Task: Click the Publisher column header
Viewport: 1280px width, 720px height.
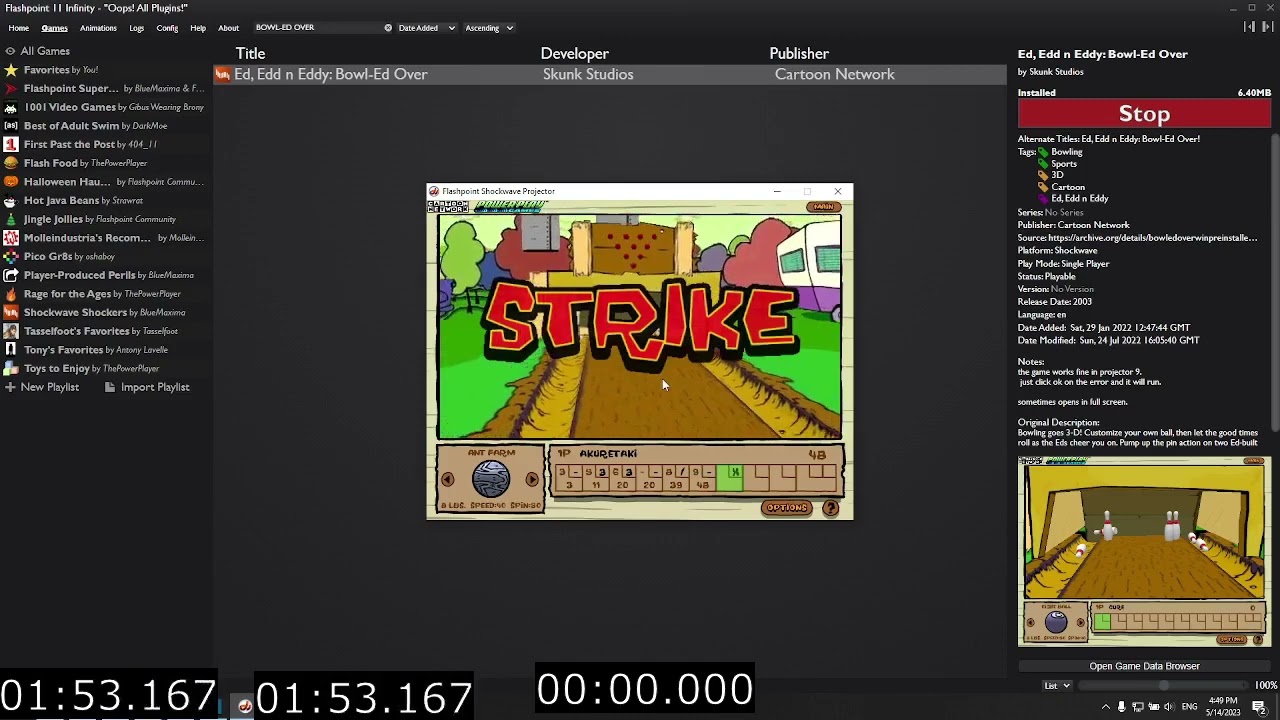Action: 799,54
